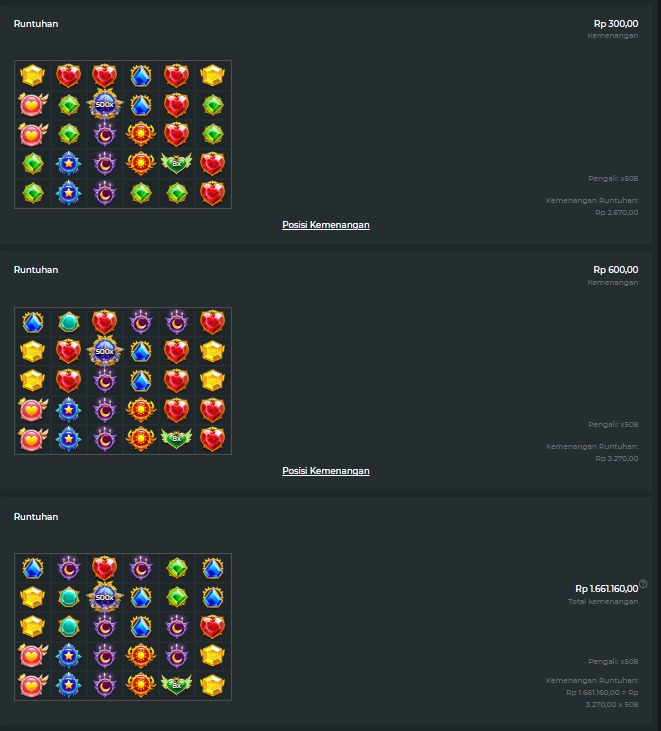Select the 8x winged green heart in third grid
The width and height of the screenshot is (661, 731).
point(176,684)
